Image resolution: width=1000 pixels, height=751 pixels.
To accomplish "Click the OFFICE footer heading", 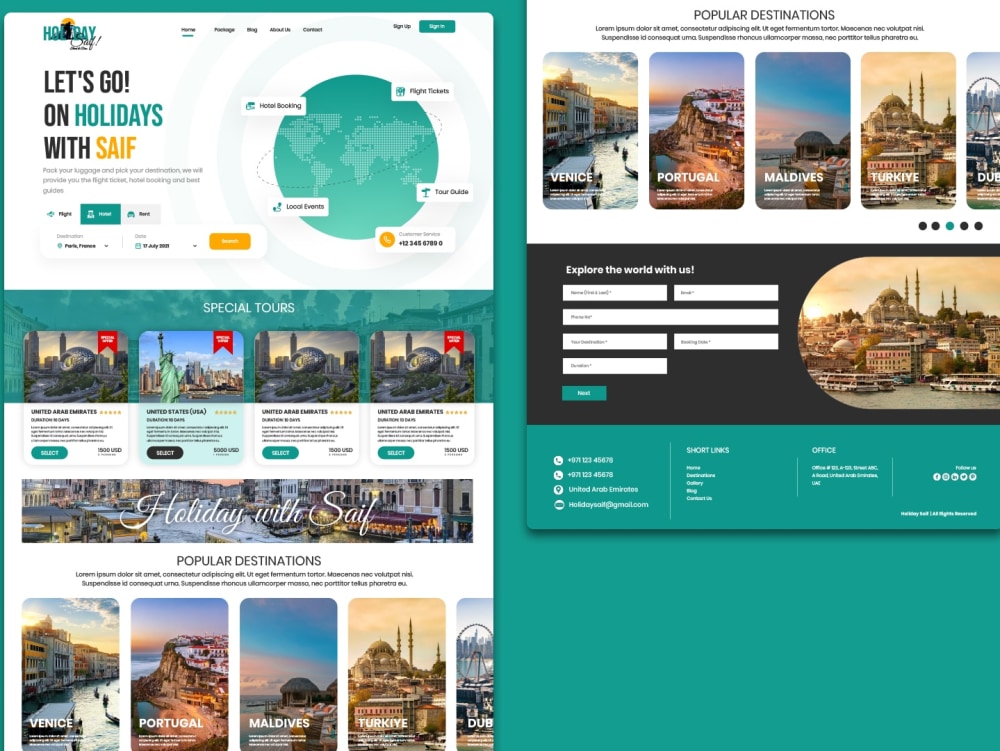I will coord(823,450).
